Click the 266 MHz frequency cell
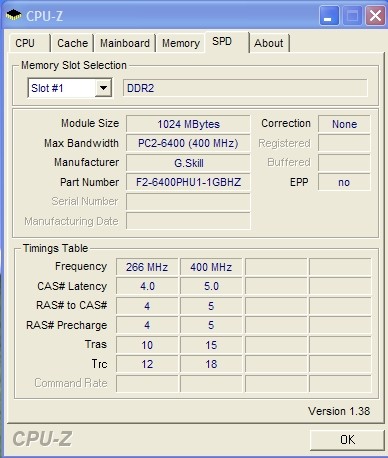 (147, 267)
